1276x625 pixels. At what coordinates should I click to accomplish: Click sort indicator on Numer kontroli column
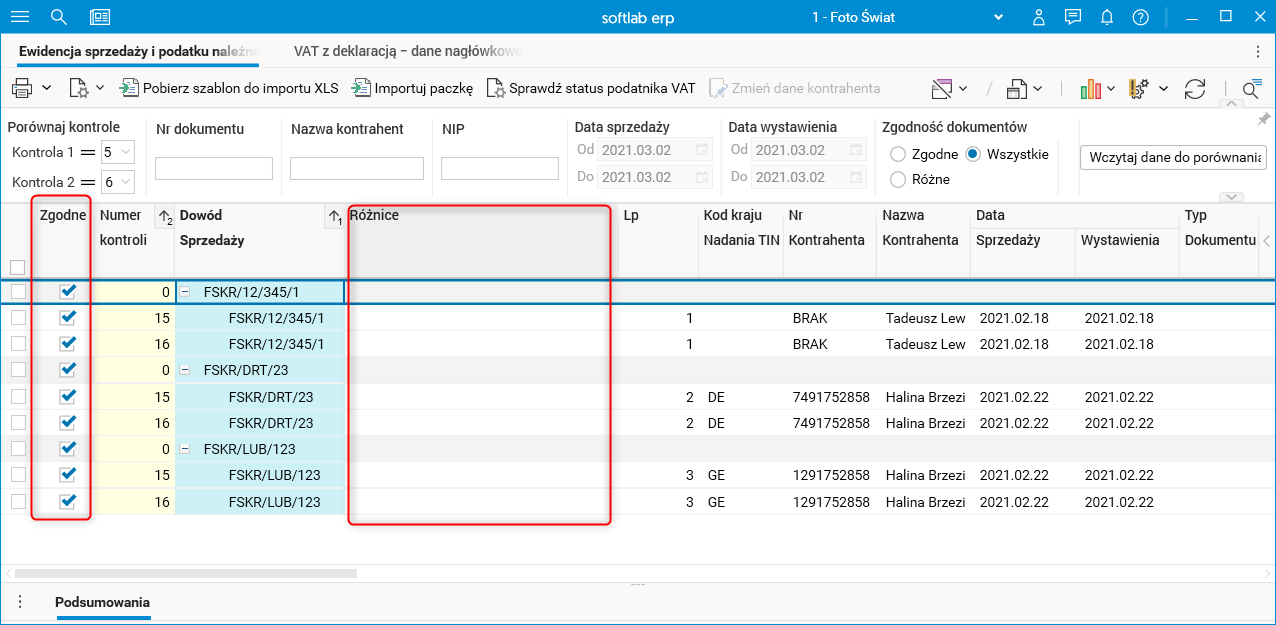(x=165, y=216)
